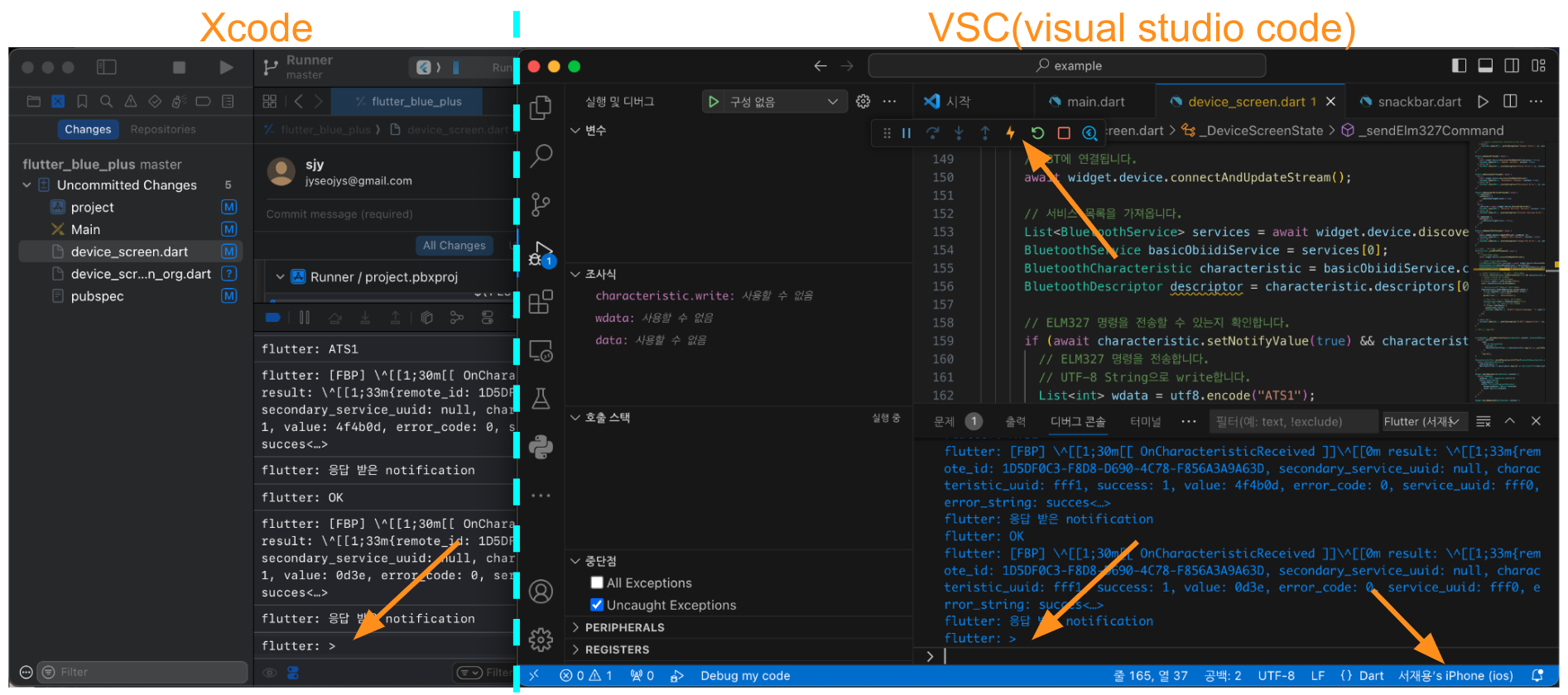
Task: Click Step Into in debug toolbar
Action: tap(959, 132)
